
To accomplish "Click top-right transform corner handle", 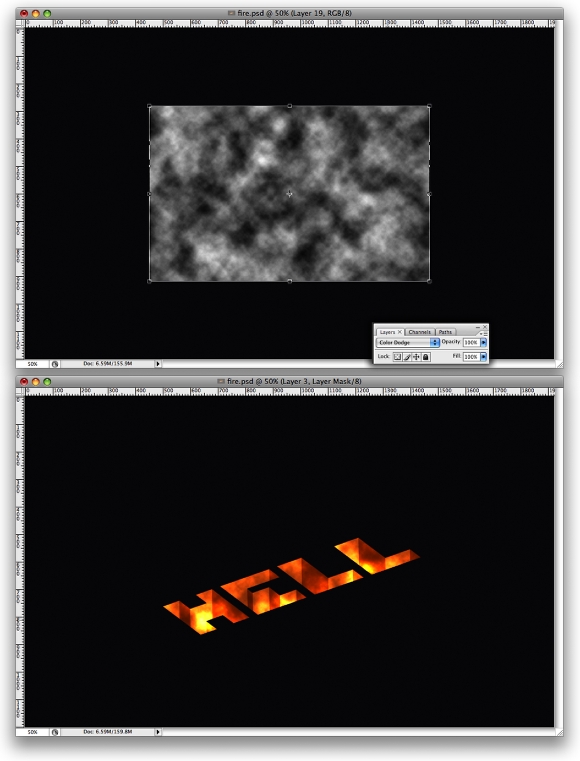I will coord(430,106).
